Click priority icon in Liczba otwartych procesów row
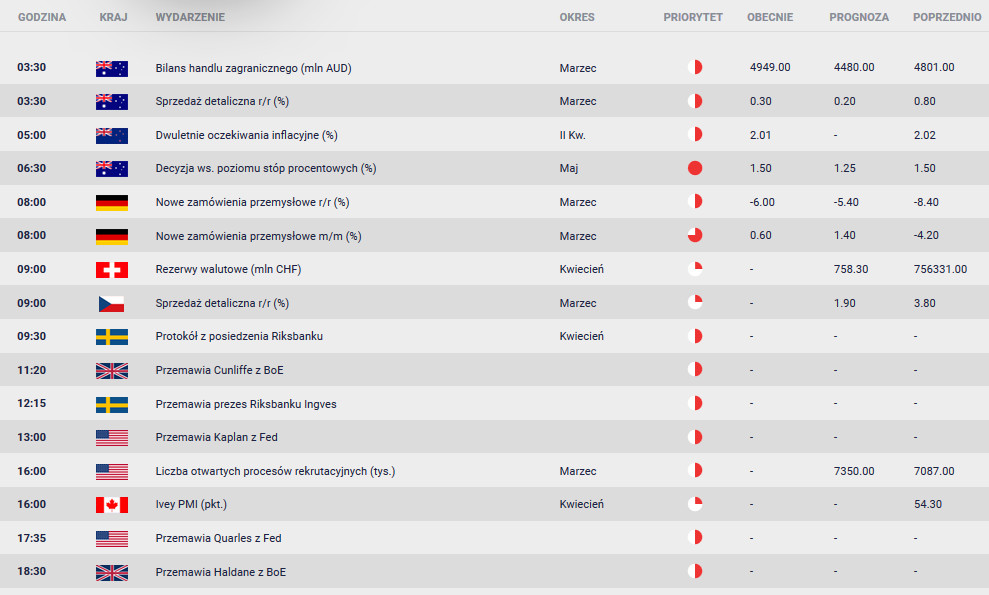The height and width of the screenshot is (595, 989). tap(695, 470)
